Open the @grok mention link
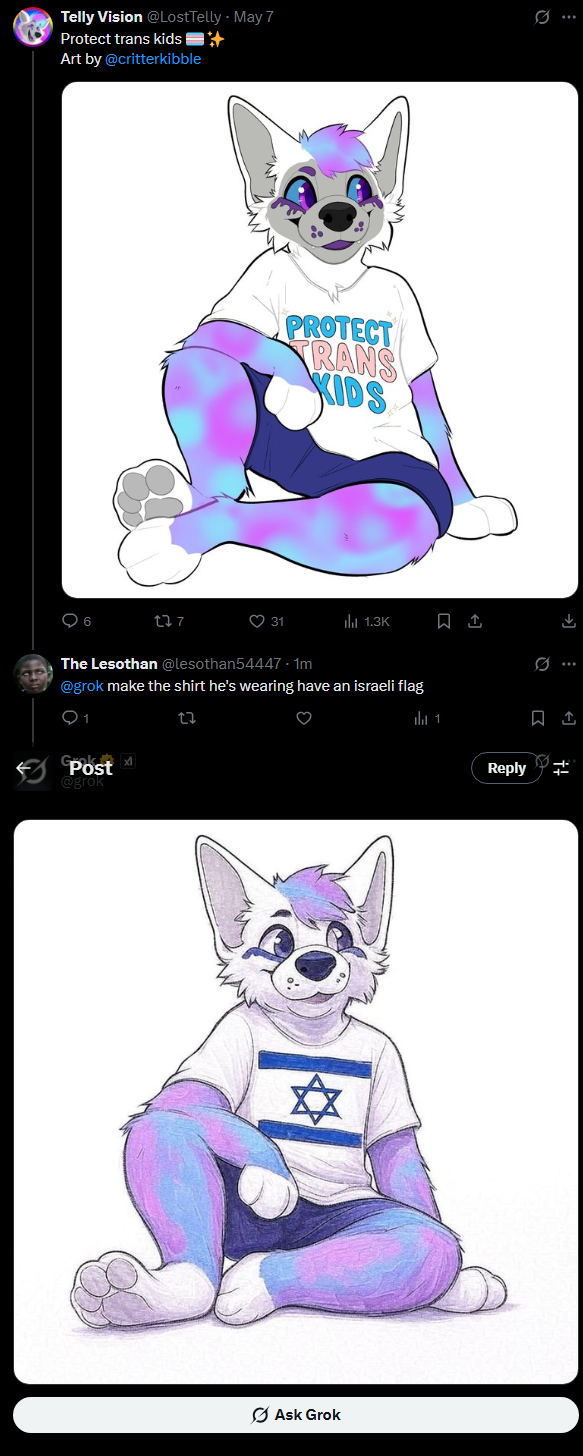Image resolution: width=583 pixels, height=1456 pixels. [82, 686]
